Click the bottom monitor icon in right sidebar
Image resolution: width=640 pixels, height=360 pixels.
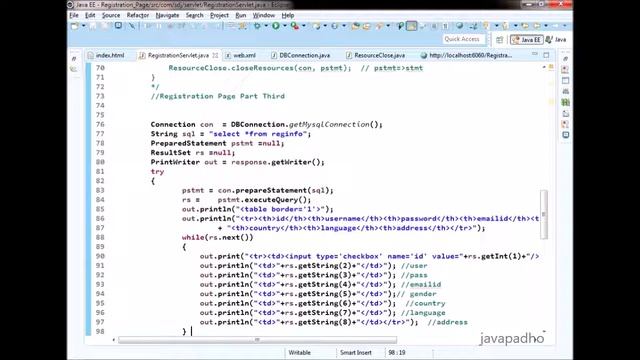tap(565, 135)
